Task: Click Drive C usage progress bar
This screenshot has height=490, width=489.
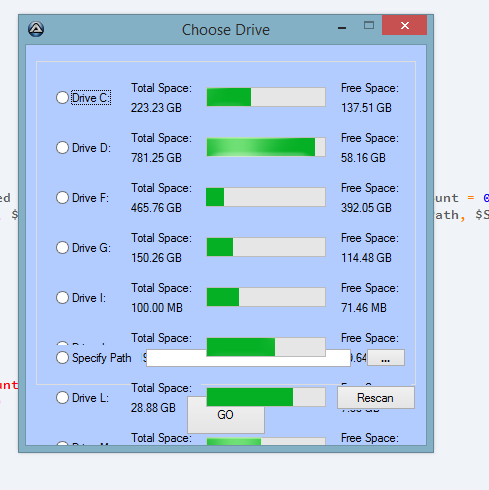Action: tap(266, 97)
